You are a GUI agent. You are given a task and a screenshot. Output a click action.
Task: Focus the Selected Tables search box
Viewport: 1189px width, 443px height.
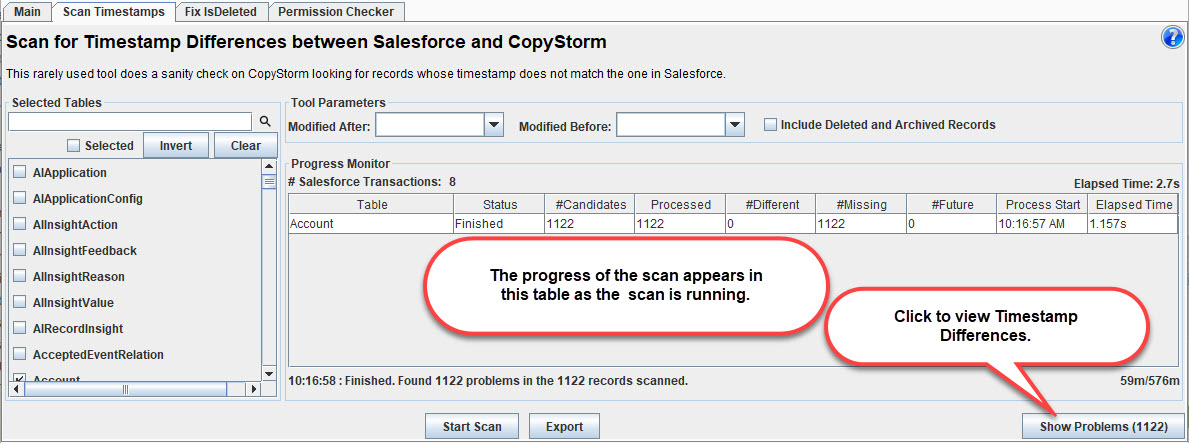tap(130, 121)
